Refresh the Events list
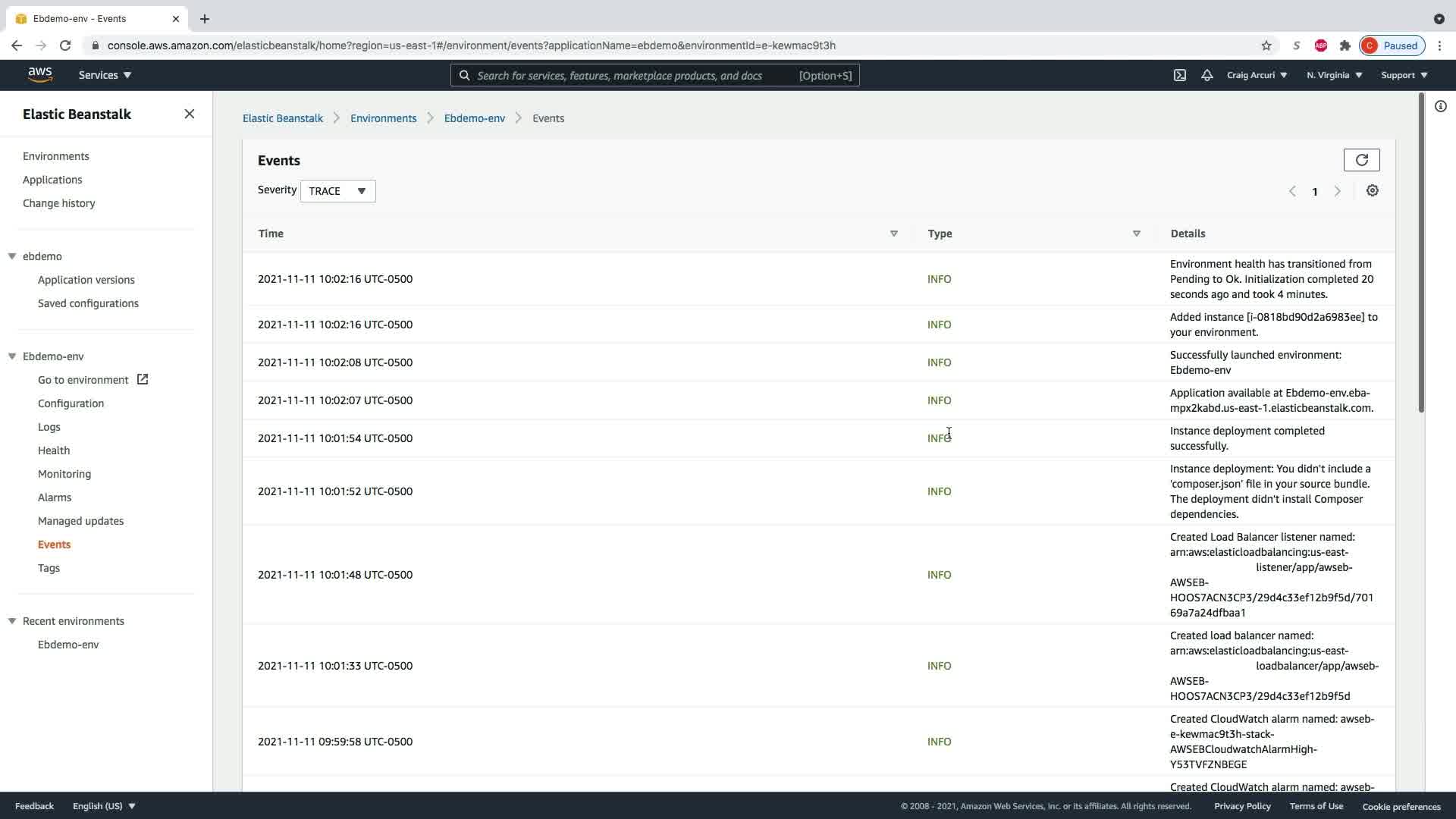Screen dimensions: 1456x819 pos(1361,160)
